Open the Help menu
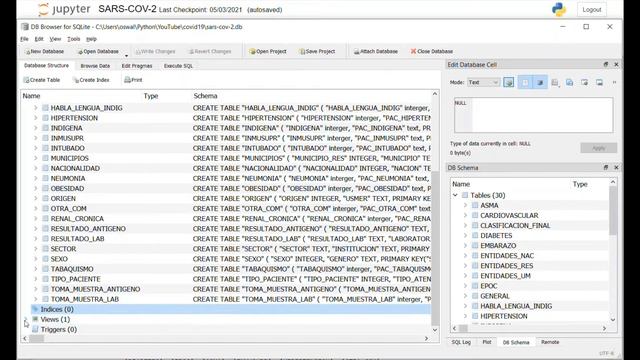This screenshot has height=360, width=640. click(x=91, y=39)
